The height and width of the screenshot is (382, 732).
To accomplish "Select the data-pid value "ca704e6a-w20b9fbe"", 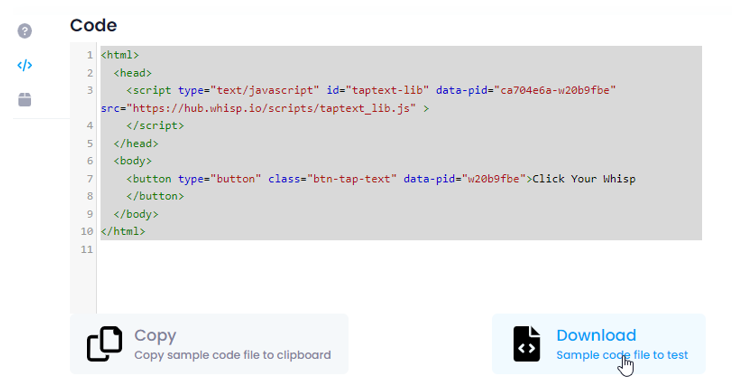I will pyautogui.click(x=555, y=90).
